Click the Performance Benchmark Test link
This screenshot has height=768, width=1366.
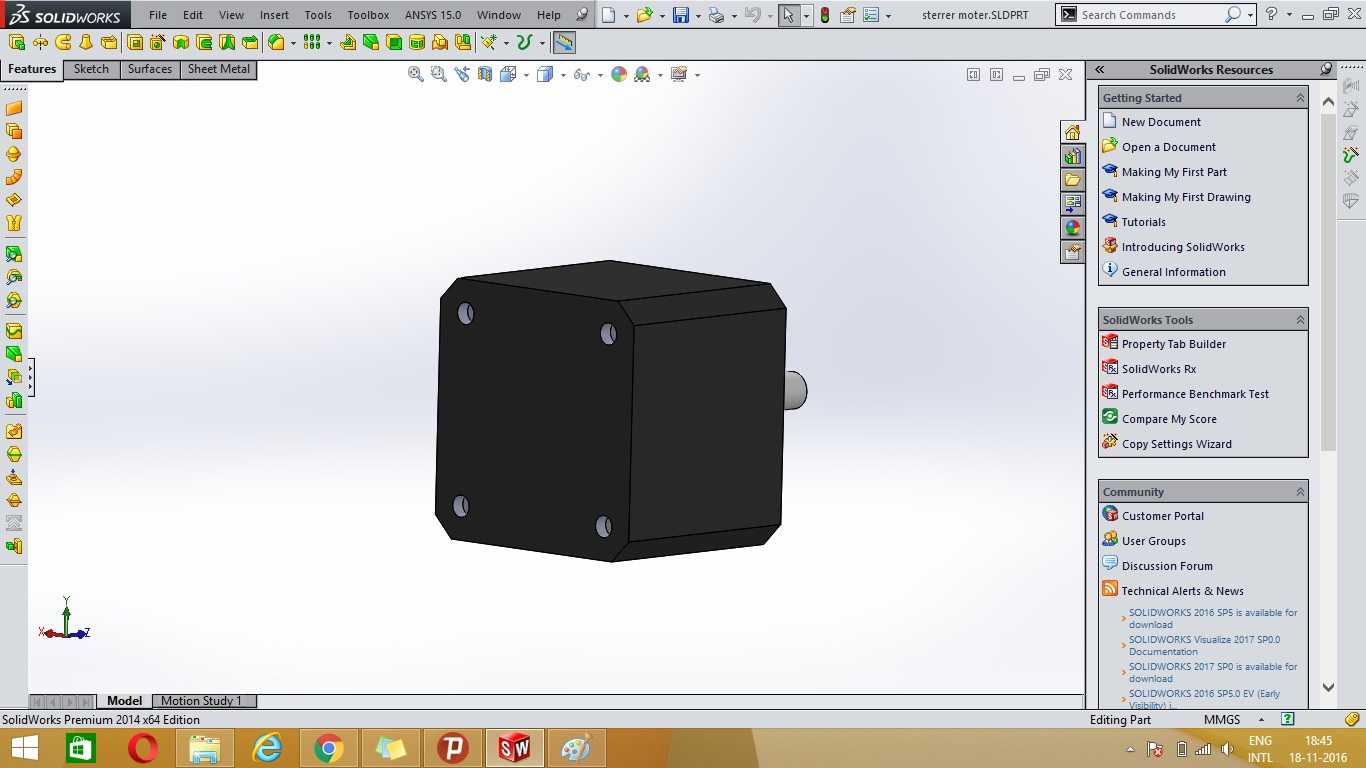pyautogui.click(x=1195, y=394)
